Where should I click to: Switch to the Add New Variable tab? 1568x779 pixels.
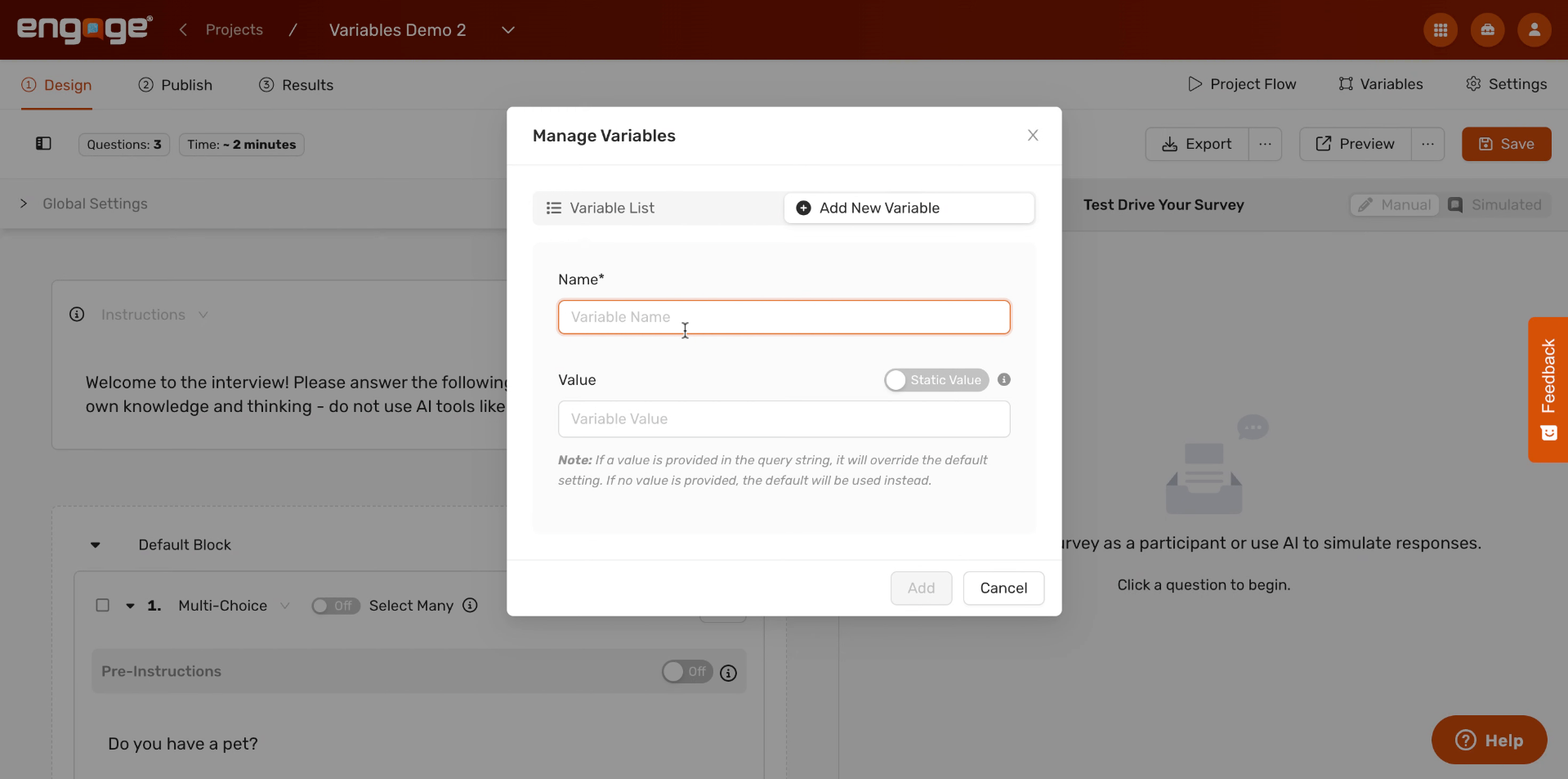(x=909, y=208)
